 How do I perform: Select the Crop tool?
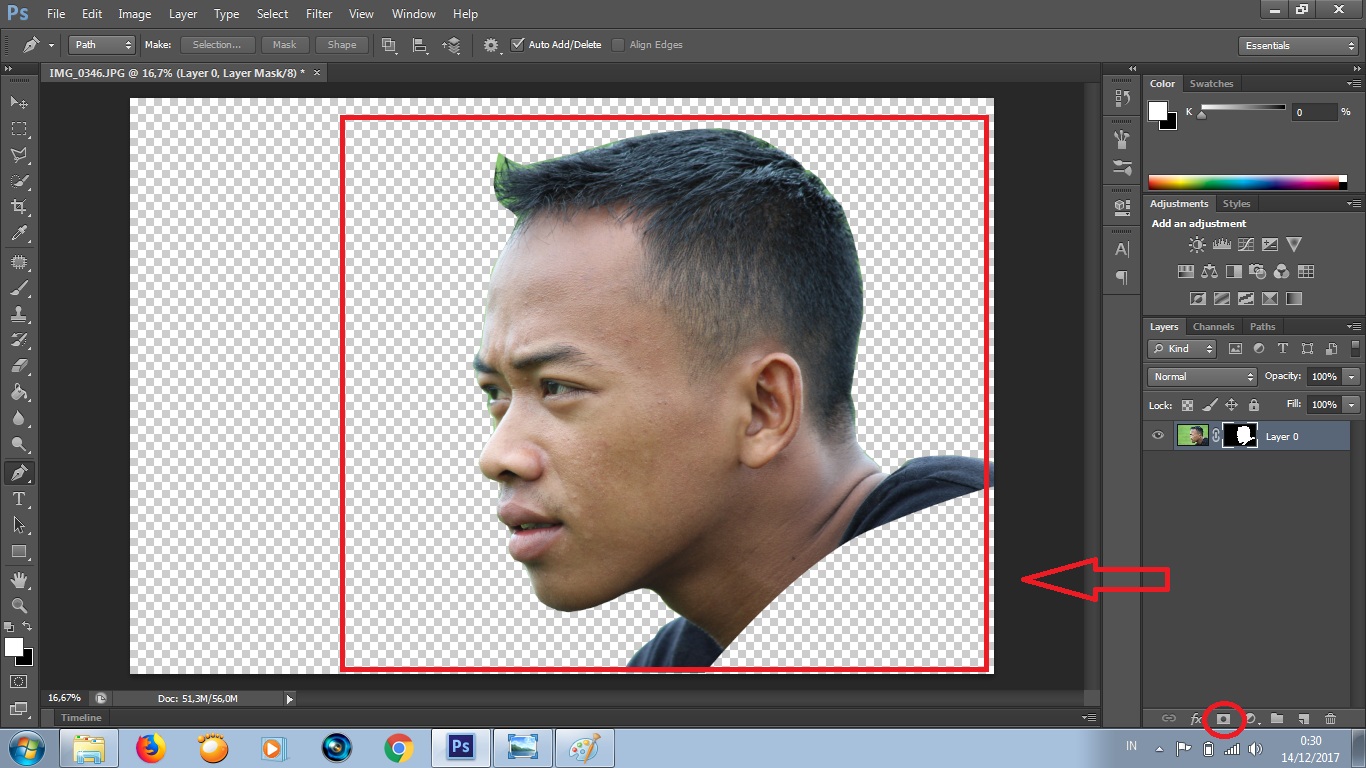point(20,205)
